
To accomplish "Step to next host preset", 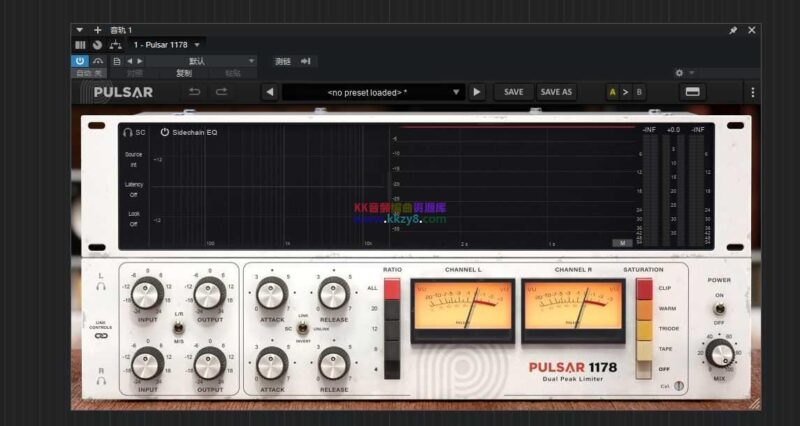I will 140,61.
